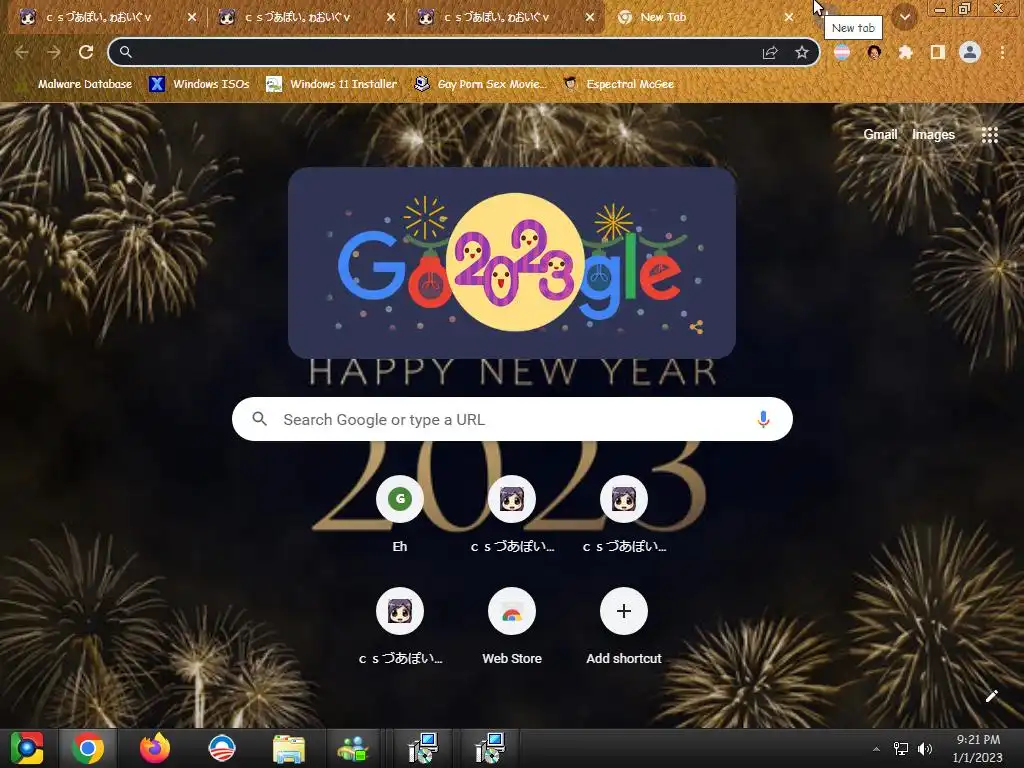Click the forward navigation arrow

[x=54, y=52]
